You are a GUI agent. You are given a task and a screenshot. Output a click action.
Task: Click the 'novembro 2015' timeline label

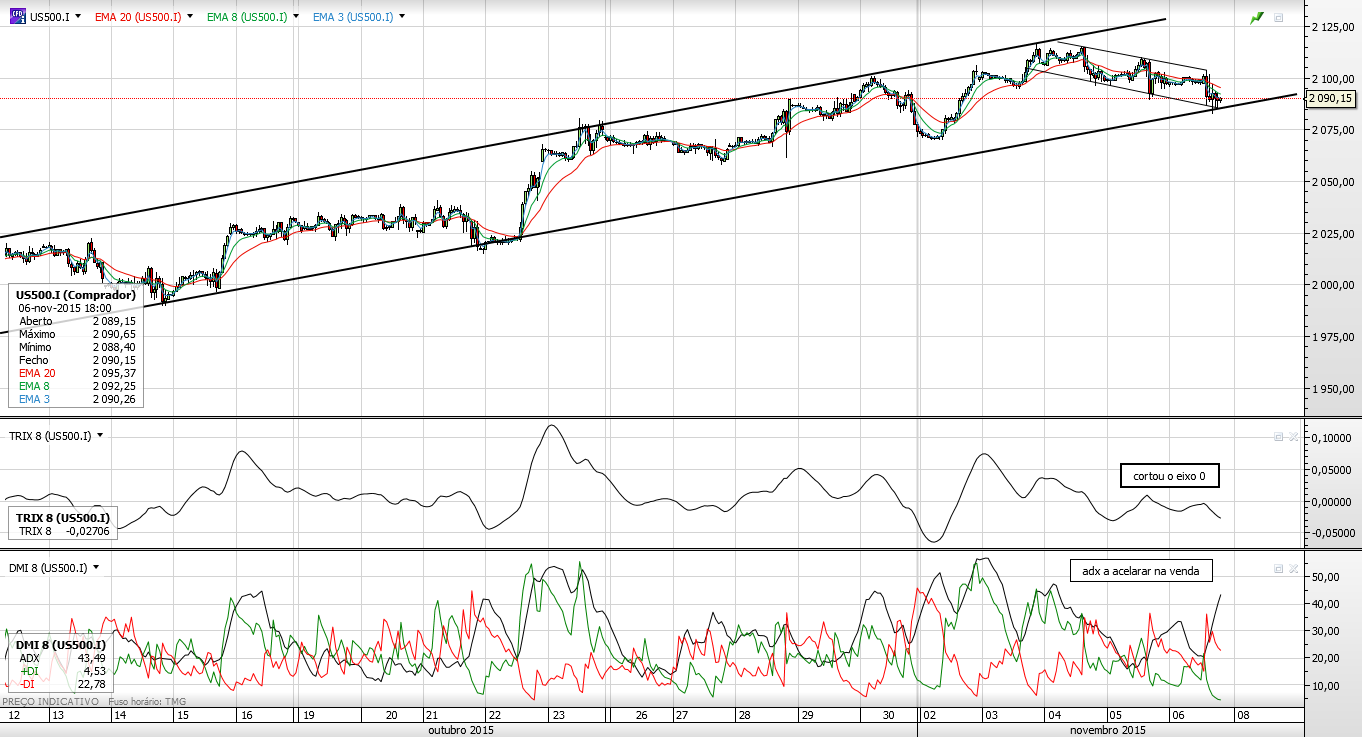pos(1107,730)
